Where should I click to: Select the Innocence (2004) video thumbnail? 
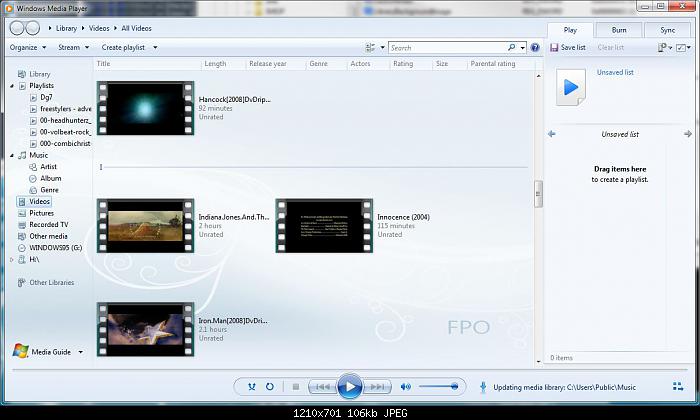pos(324,226)
